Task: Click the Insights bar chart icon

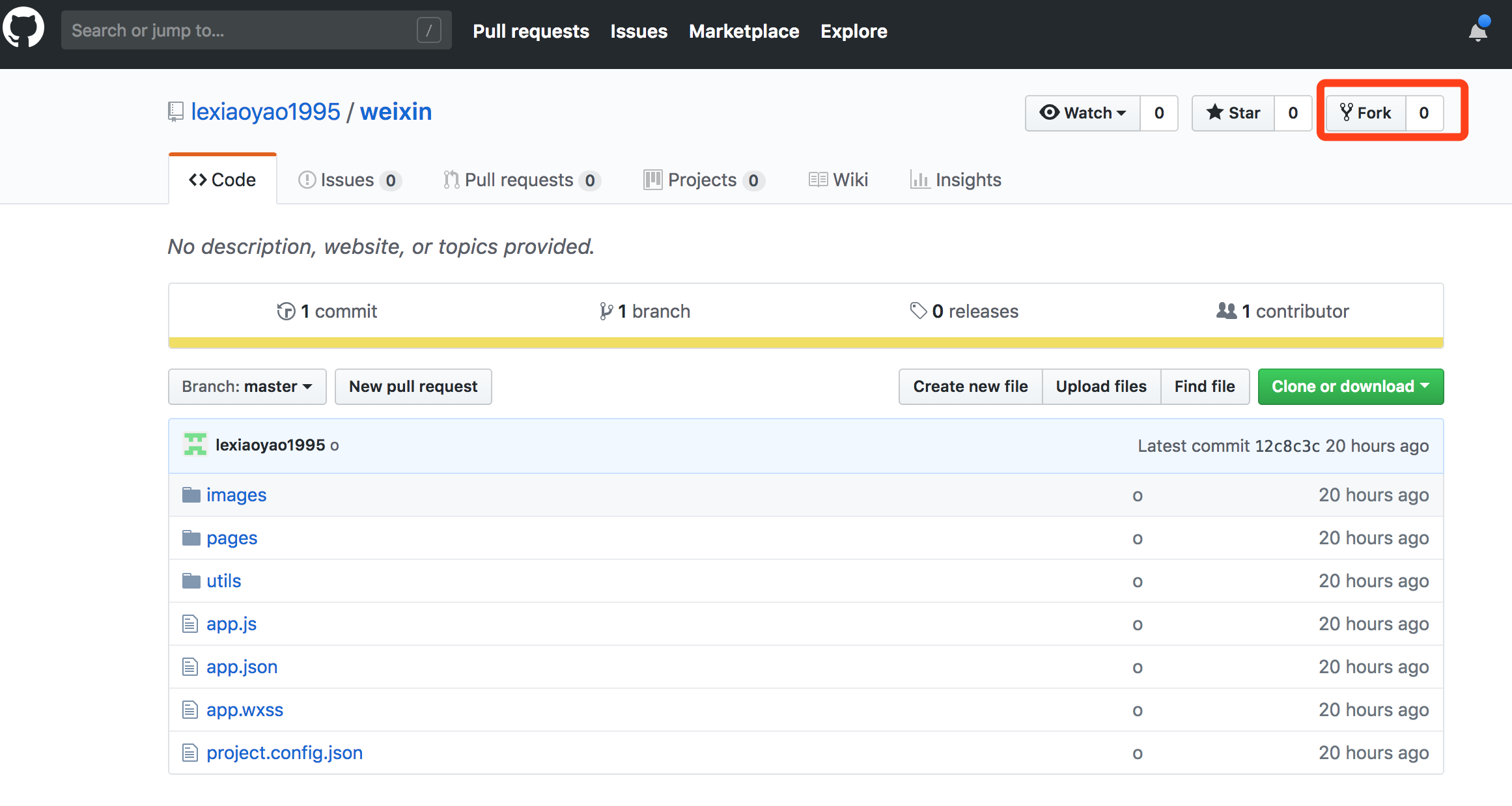Action: click(919, 180)
